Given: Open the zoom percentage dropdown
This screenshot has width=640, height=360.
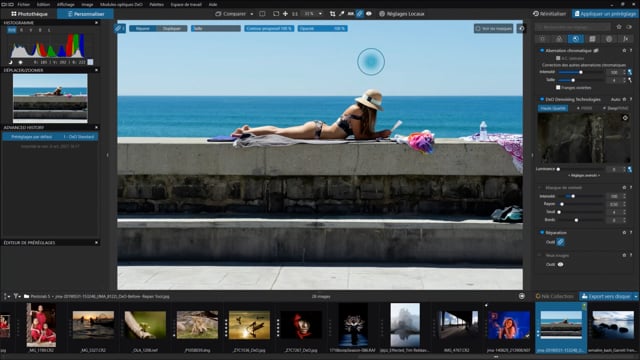Looking at the screenshot, I should click(x=320, y=14).
